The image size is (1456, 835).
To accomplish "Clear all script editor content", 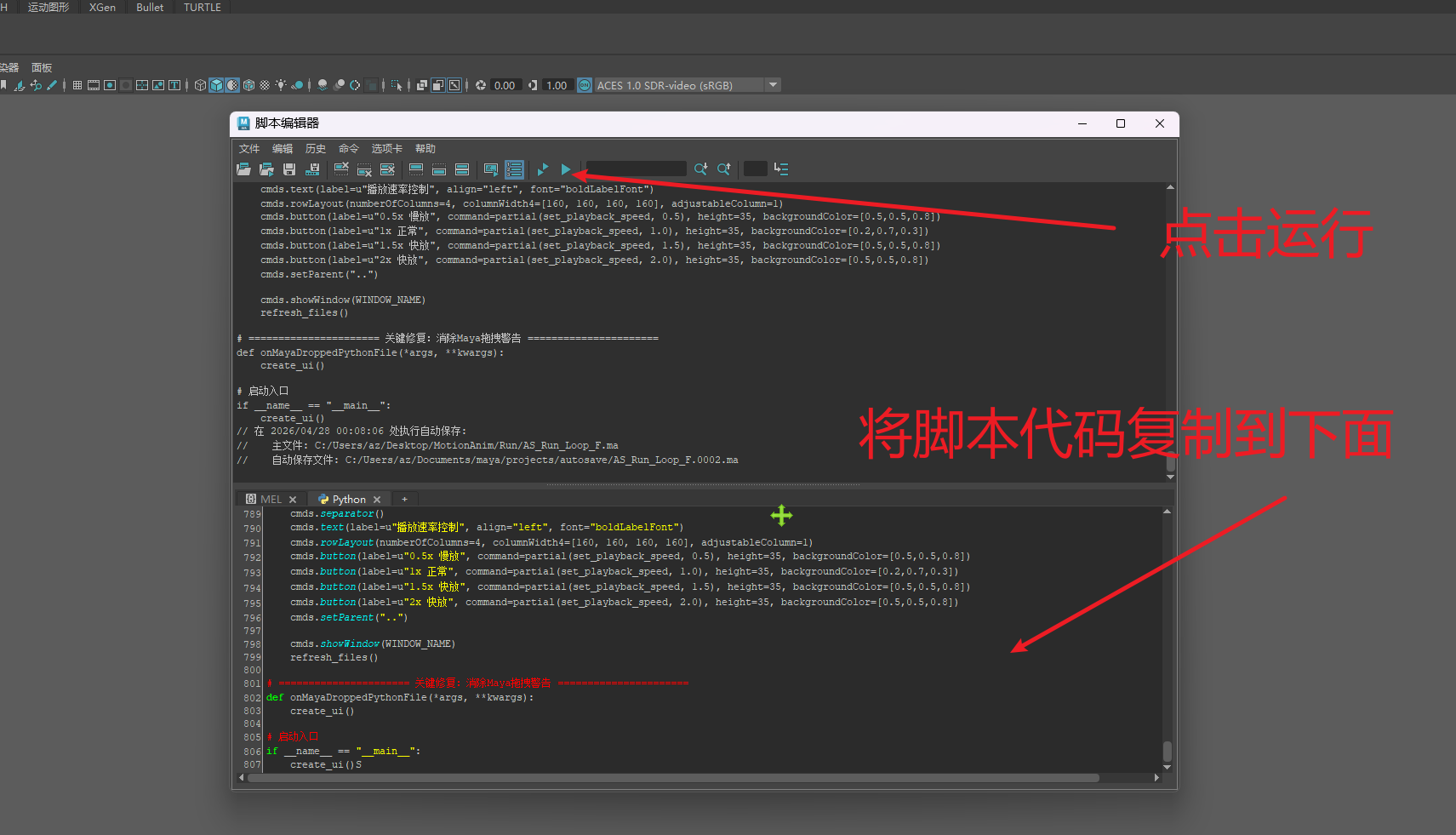I will (x=386, y=169).
